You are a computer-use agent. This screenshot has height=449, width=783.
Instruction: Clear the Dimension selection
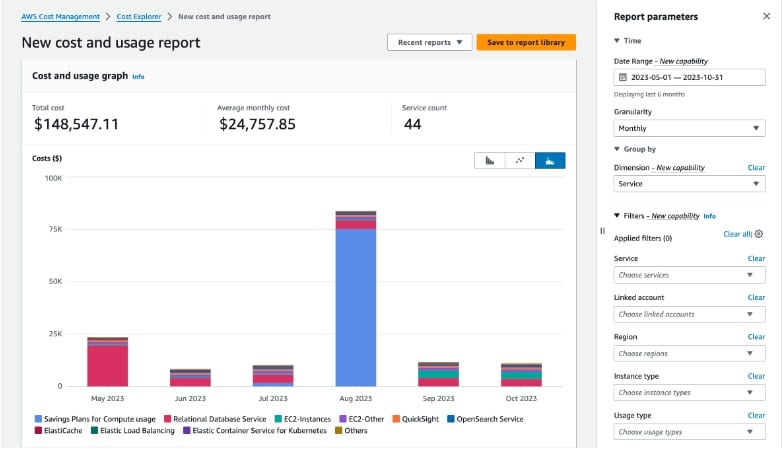click(756, 168)
